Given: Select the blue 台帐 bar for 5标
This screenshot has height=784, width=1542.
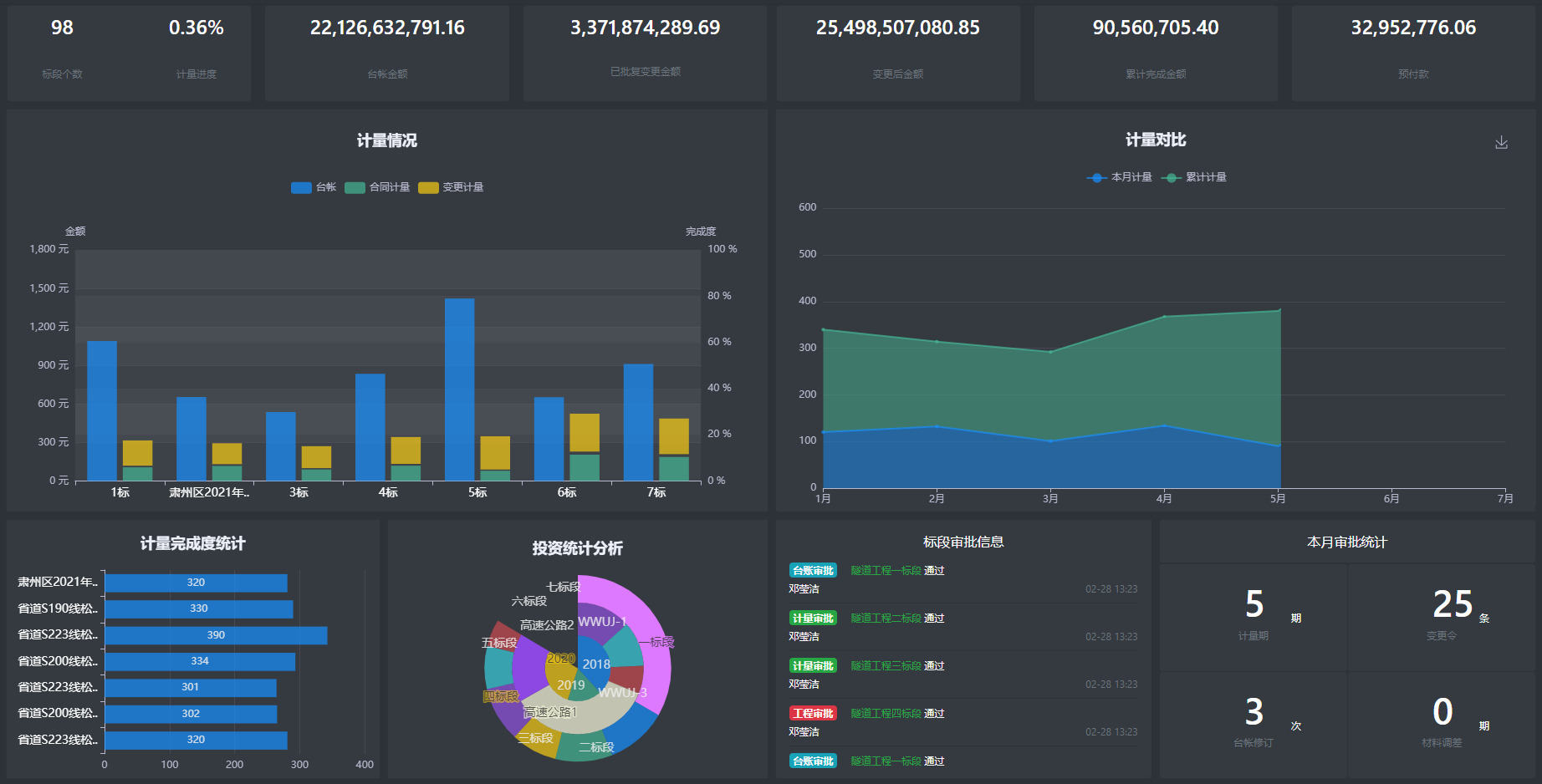Looking at the screenshot, I should tap(459, 389).
